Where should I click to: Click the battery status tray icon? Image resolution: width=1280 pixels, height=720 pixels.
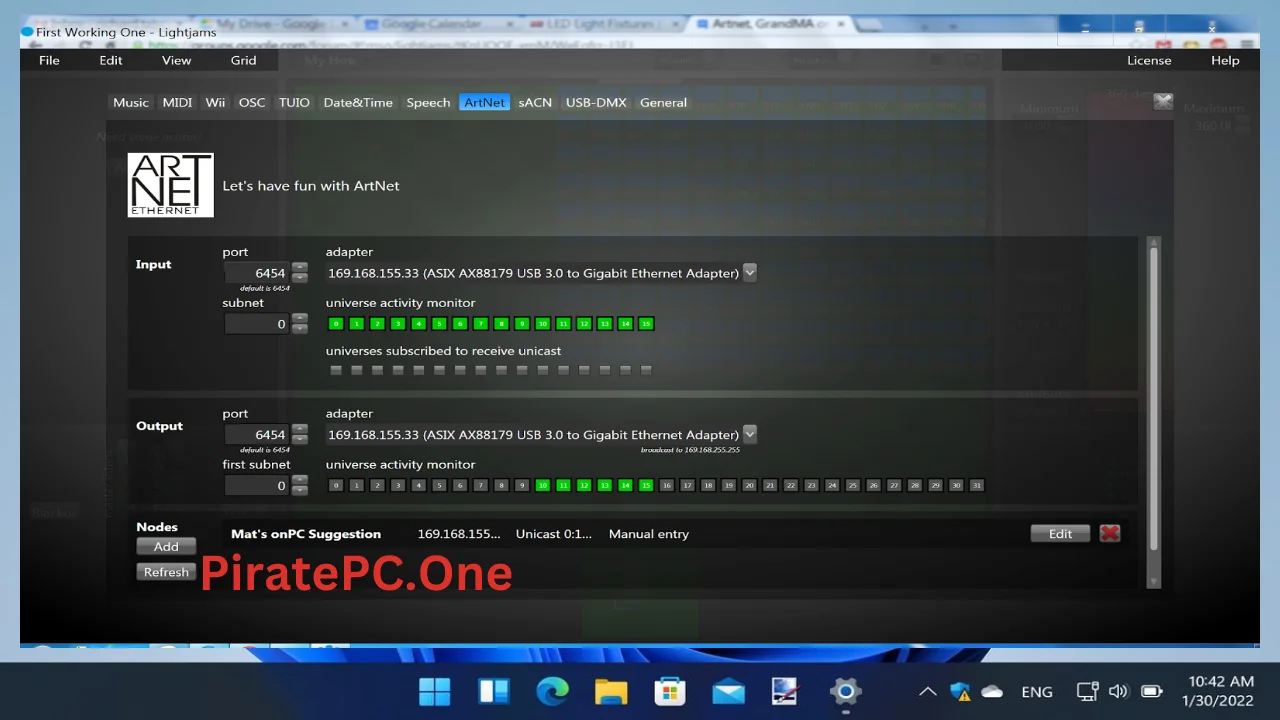coord(1152,691)
